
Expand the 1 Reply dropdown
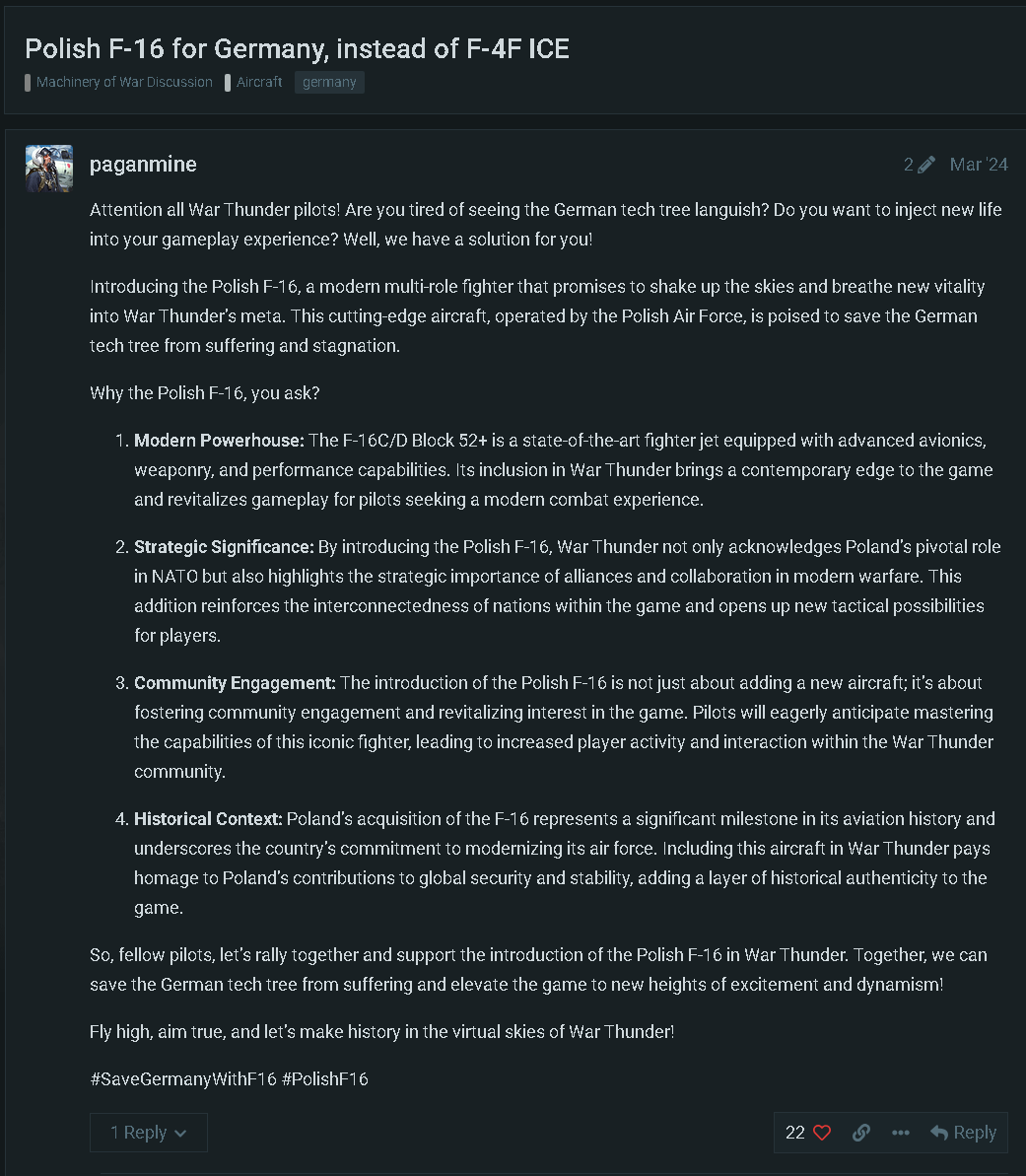(149, 1133)
